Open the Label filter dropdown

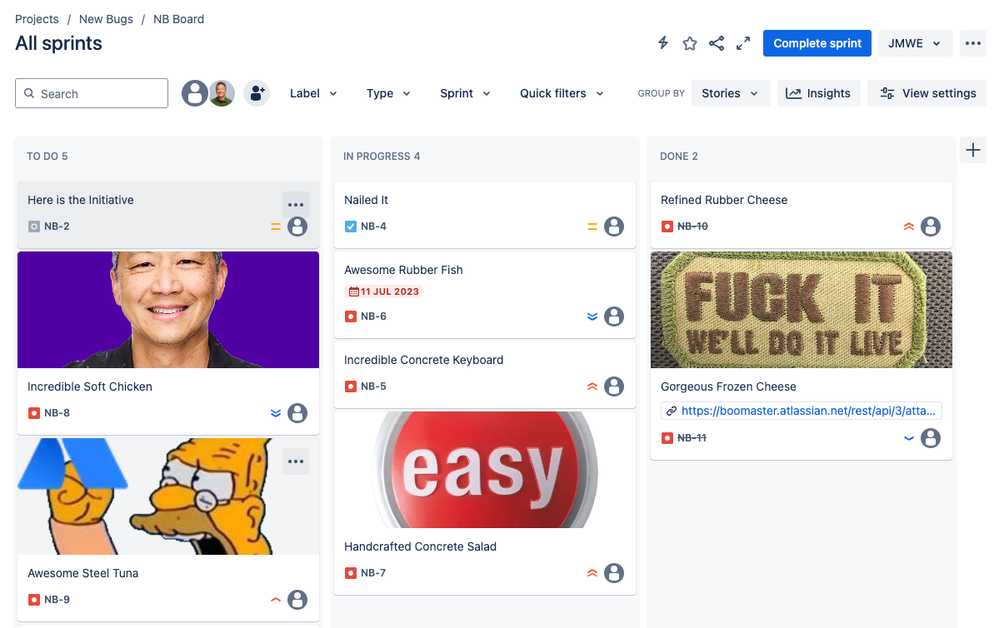pyautogui.click(x=313, y=94)
